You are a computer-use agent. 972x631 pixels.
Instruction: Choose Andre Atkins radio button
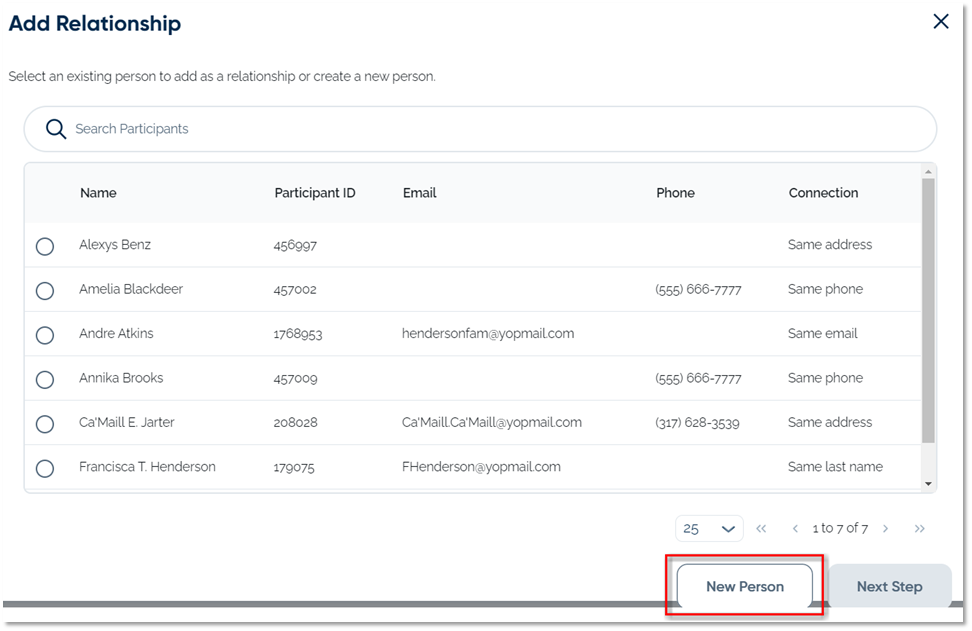click(45, 335)
